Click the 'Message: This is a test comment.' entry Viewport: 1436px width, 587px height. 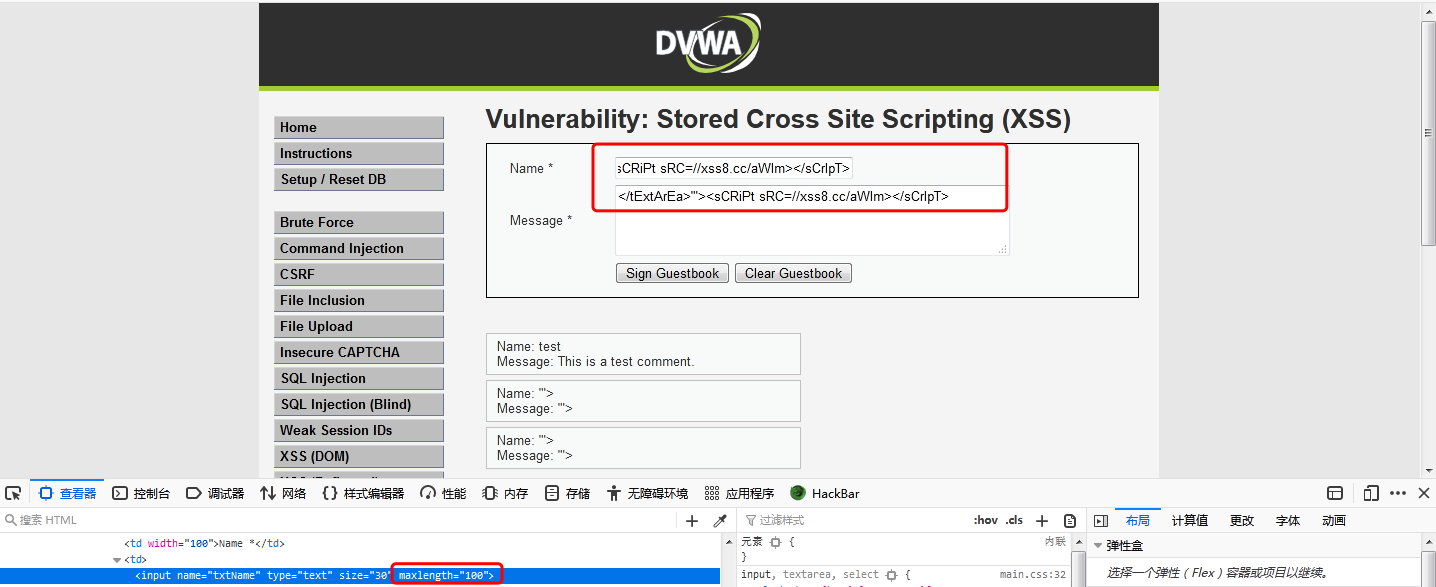pyautogui.click(x=595, y=362)
